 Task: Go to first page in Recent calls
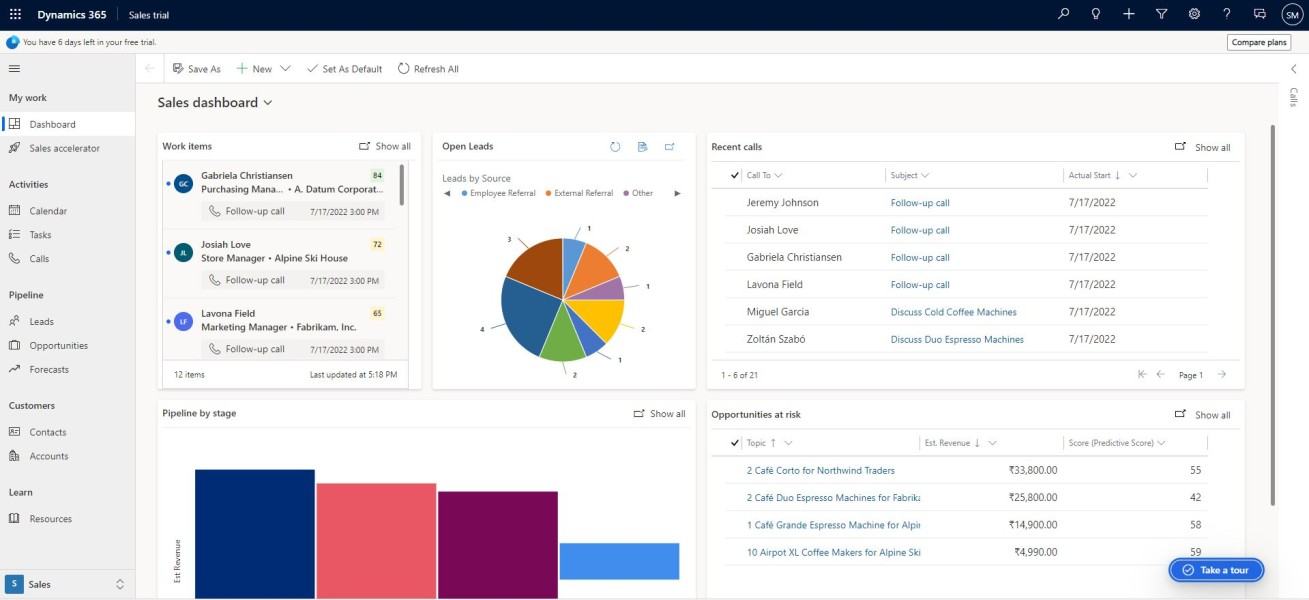click(x=1142, y=375)
